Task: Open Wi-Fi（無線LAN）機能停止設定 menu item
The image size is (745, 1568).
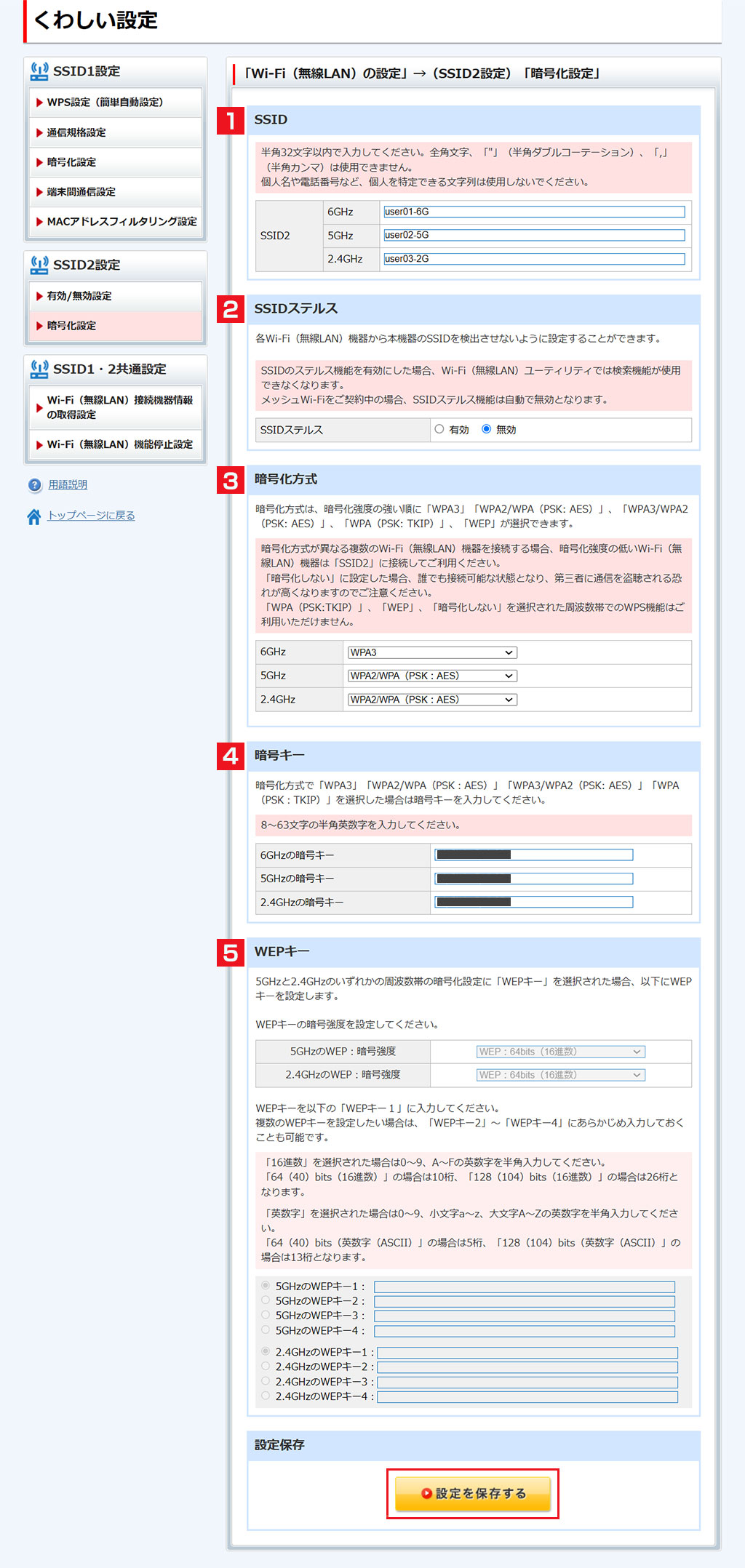Action: coord(116,444)
